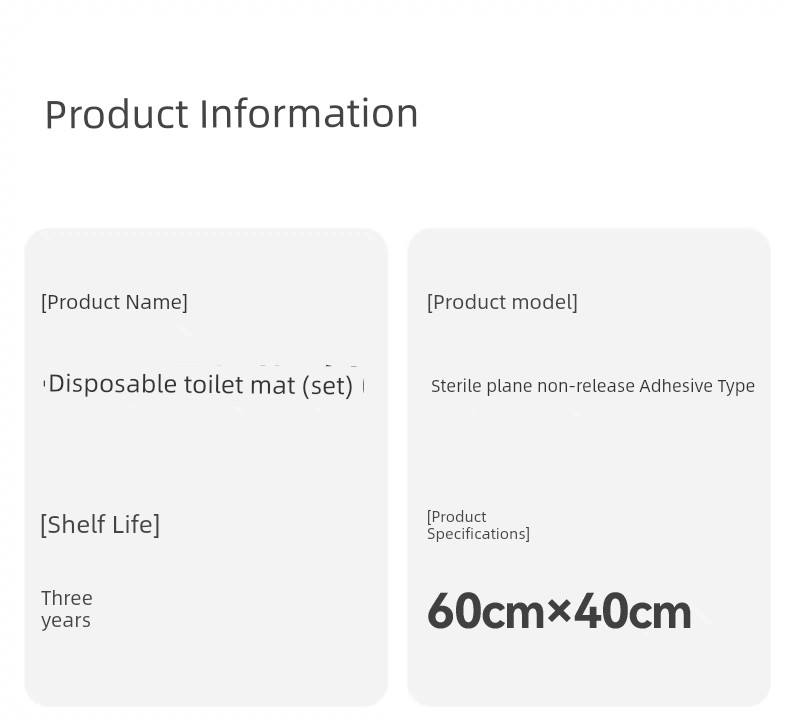Click the word Sterile in the product model
The height and width of the screenshot is (717, 790).
(456, 386)
